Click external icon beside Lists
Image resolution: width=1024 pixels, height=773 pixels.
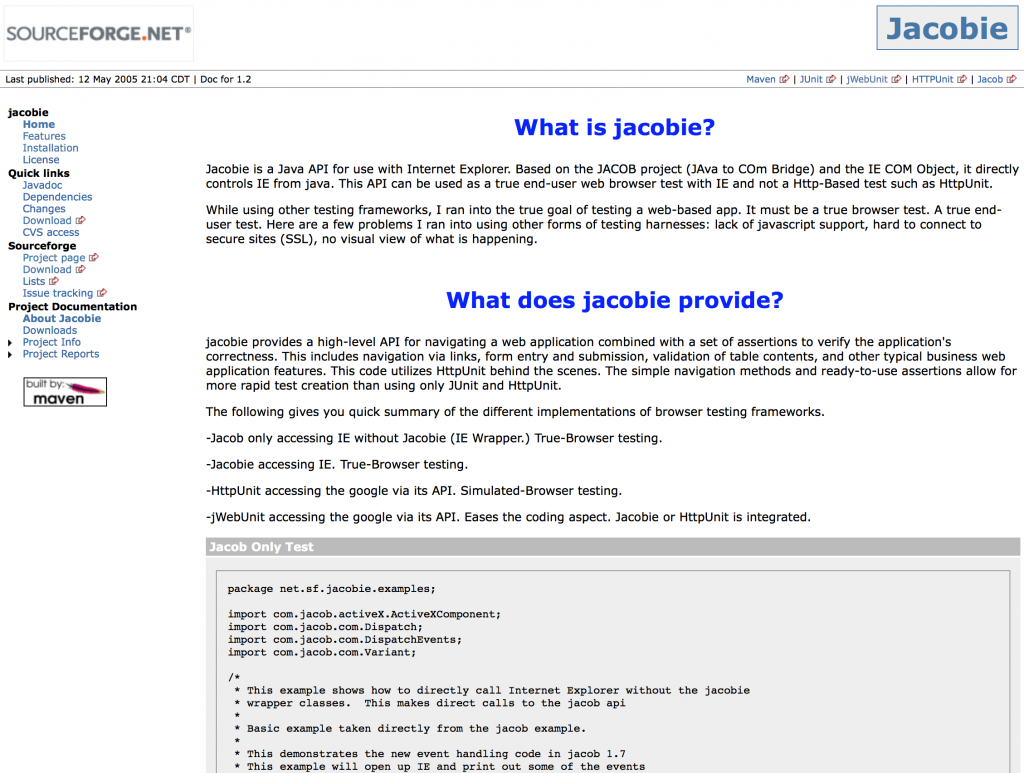[x=54, y=281]
